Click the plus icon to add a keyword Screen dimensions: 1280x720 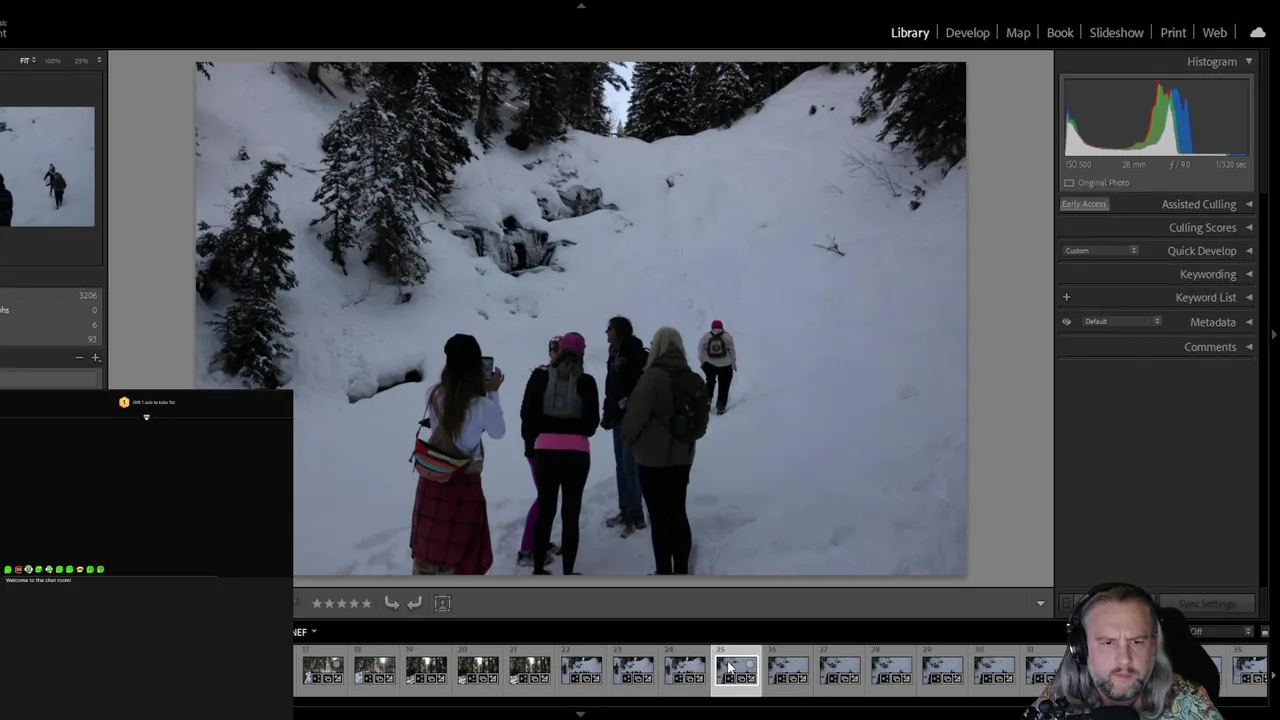1066,297
